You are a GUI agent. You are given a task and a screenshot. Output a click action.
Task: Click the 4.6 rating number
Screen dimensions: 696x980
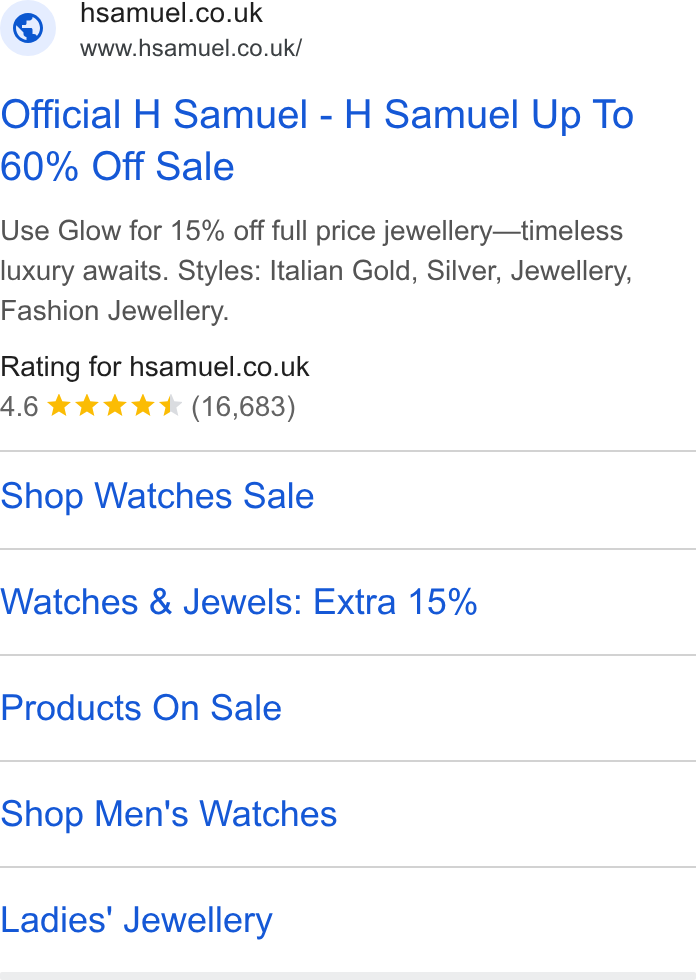coord(19,406)
